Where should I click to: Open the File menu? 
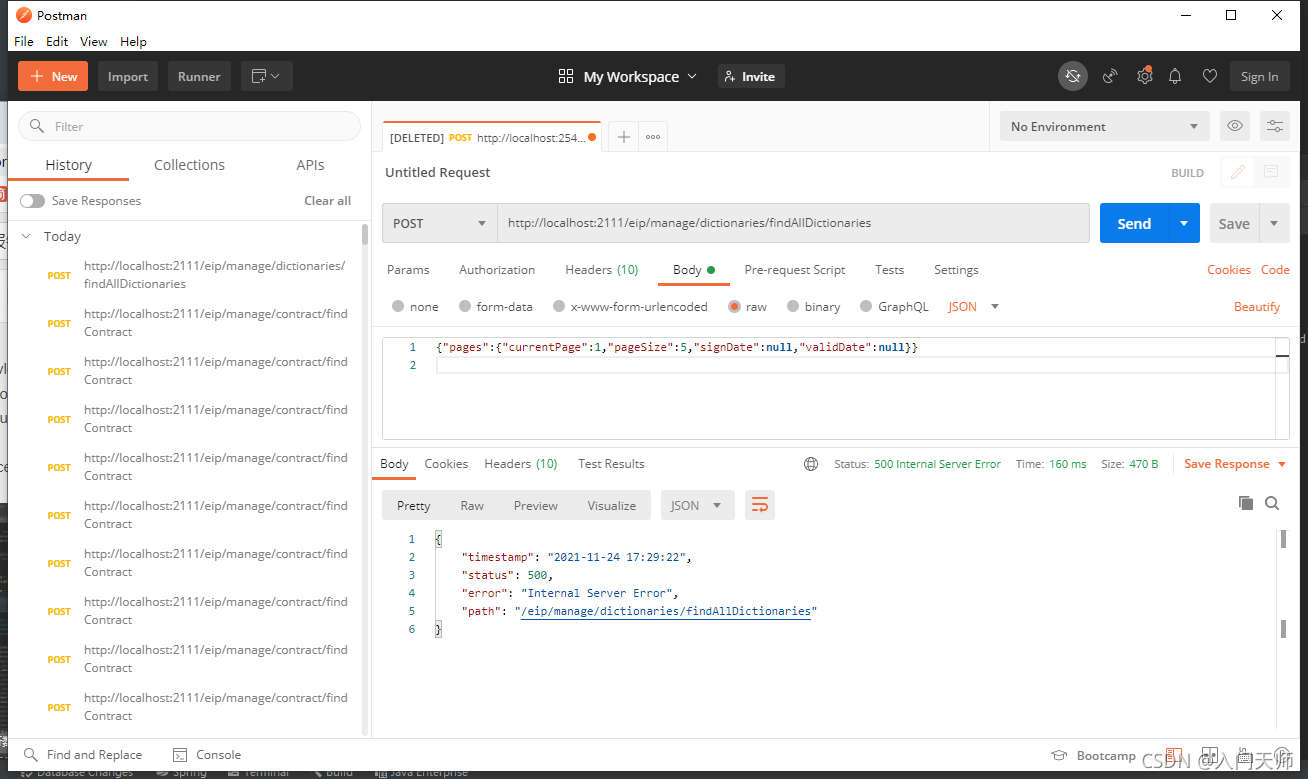(x=24, y=41)
